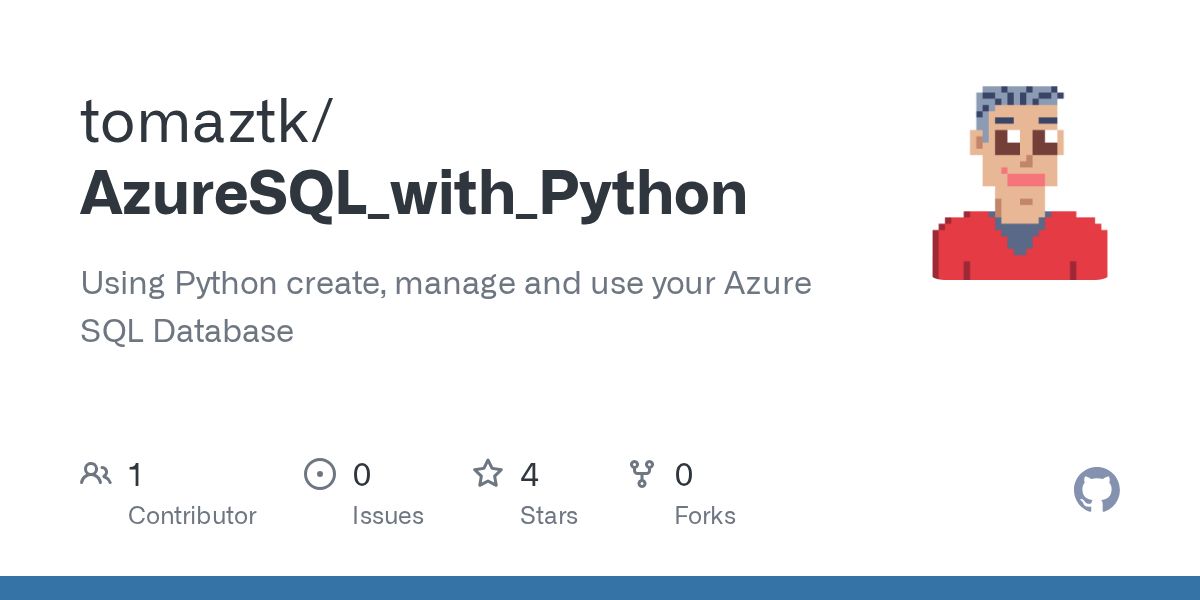This screenshot has height=600, width=1200.
Task: Click the forks count number 0
Action: click(x=683, y=475)
